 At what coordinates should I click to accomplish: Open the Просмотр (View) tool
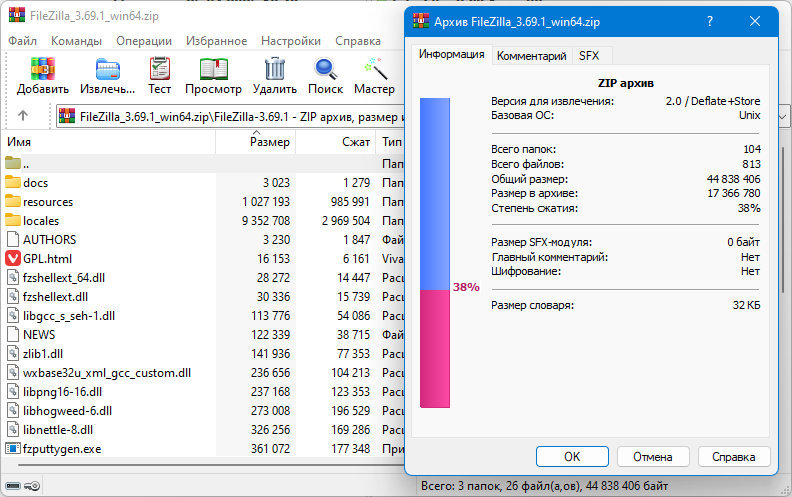tap(213, 69)
